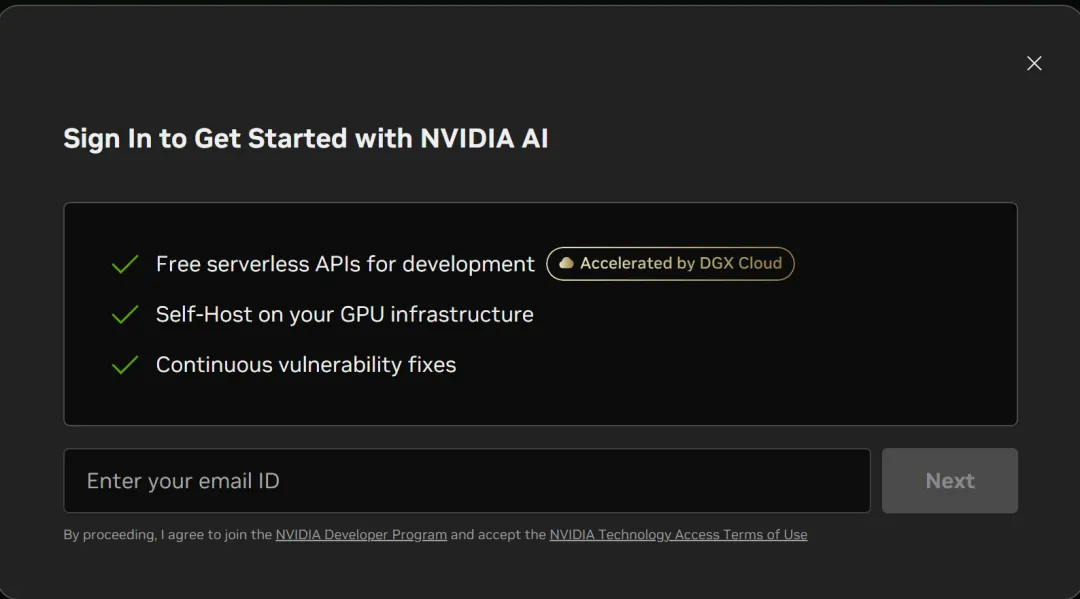
Task: Click the 'NVIDIA AI' words in the heading
Action: [x=484, y=138]
